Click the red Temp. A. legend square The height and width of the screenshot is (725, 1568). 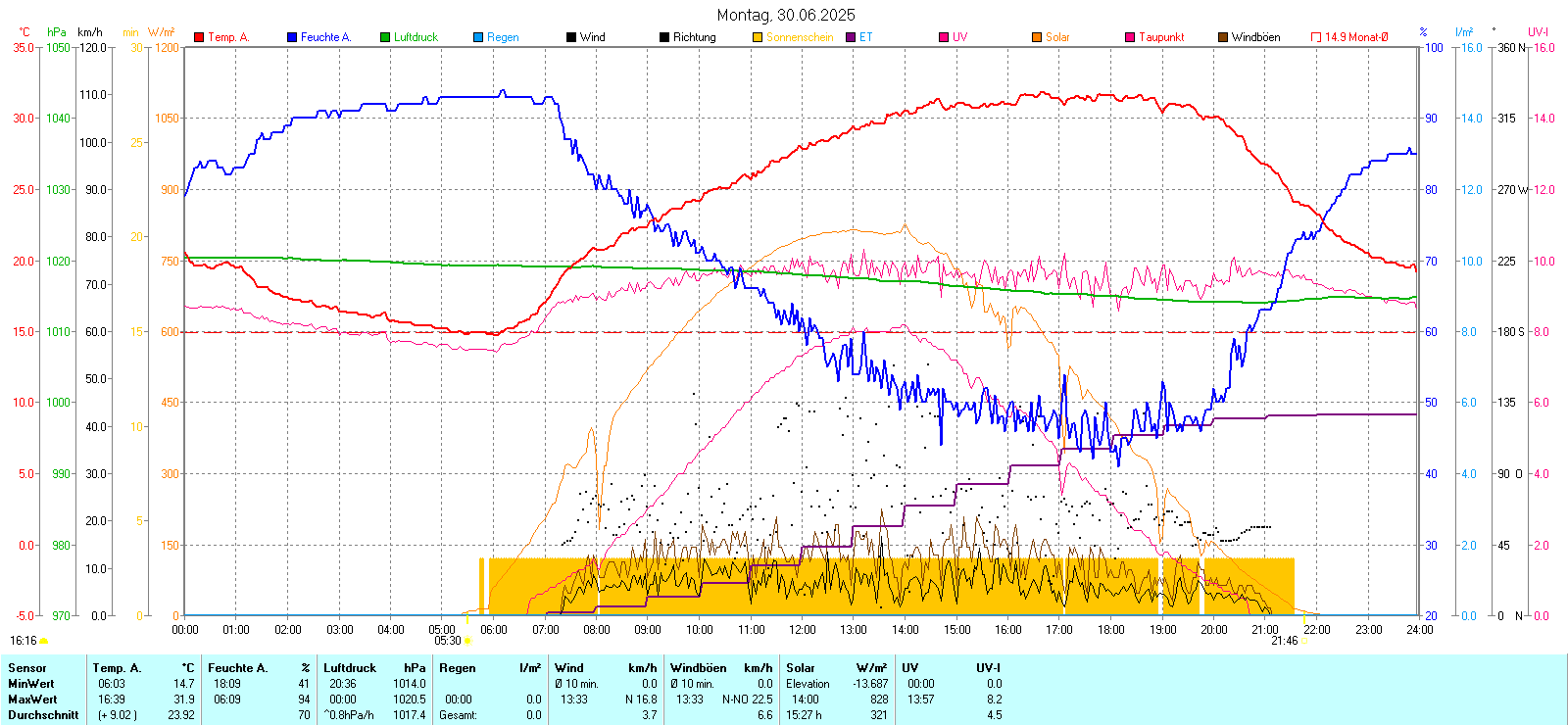coord(199,37)
